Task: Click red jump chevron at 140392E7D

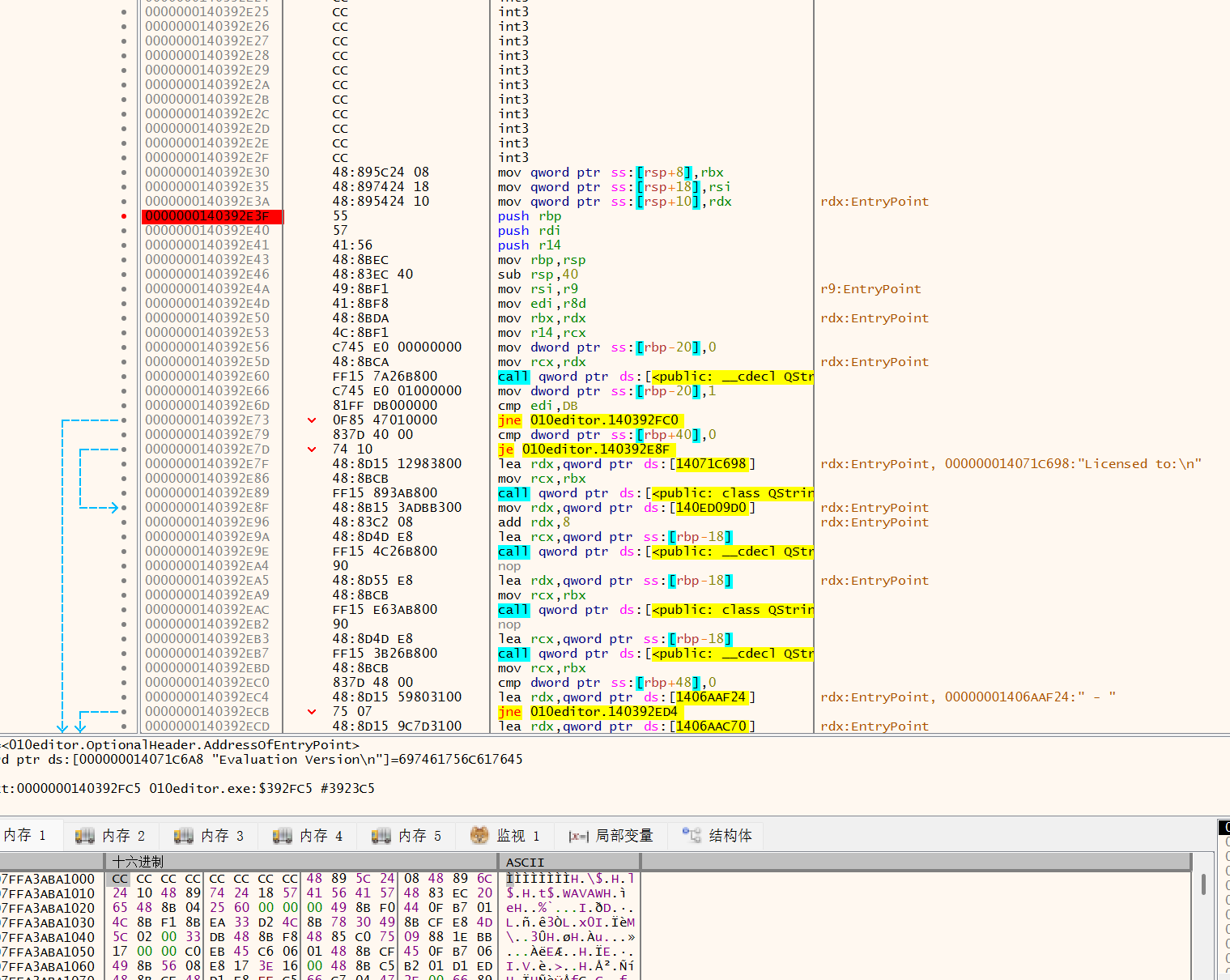Action: [x=312, y=450]
